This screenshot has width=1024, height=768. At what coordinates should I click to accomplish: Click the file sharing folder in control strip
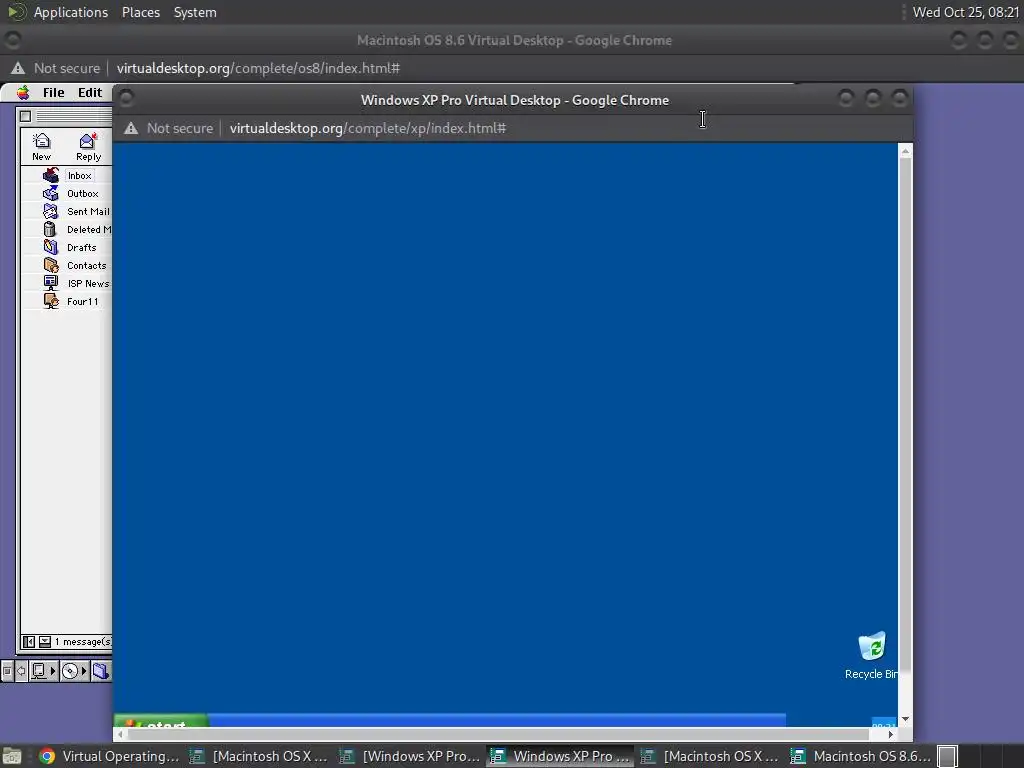click(101, 671)
